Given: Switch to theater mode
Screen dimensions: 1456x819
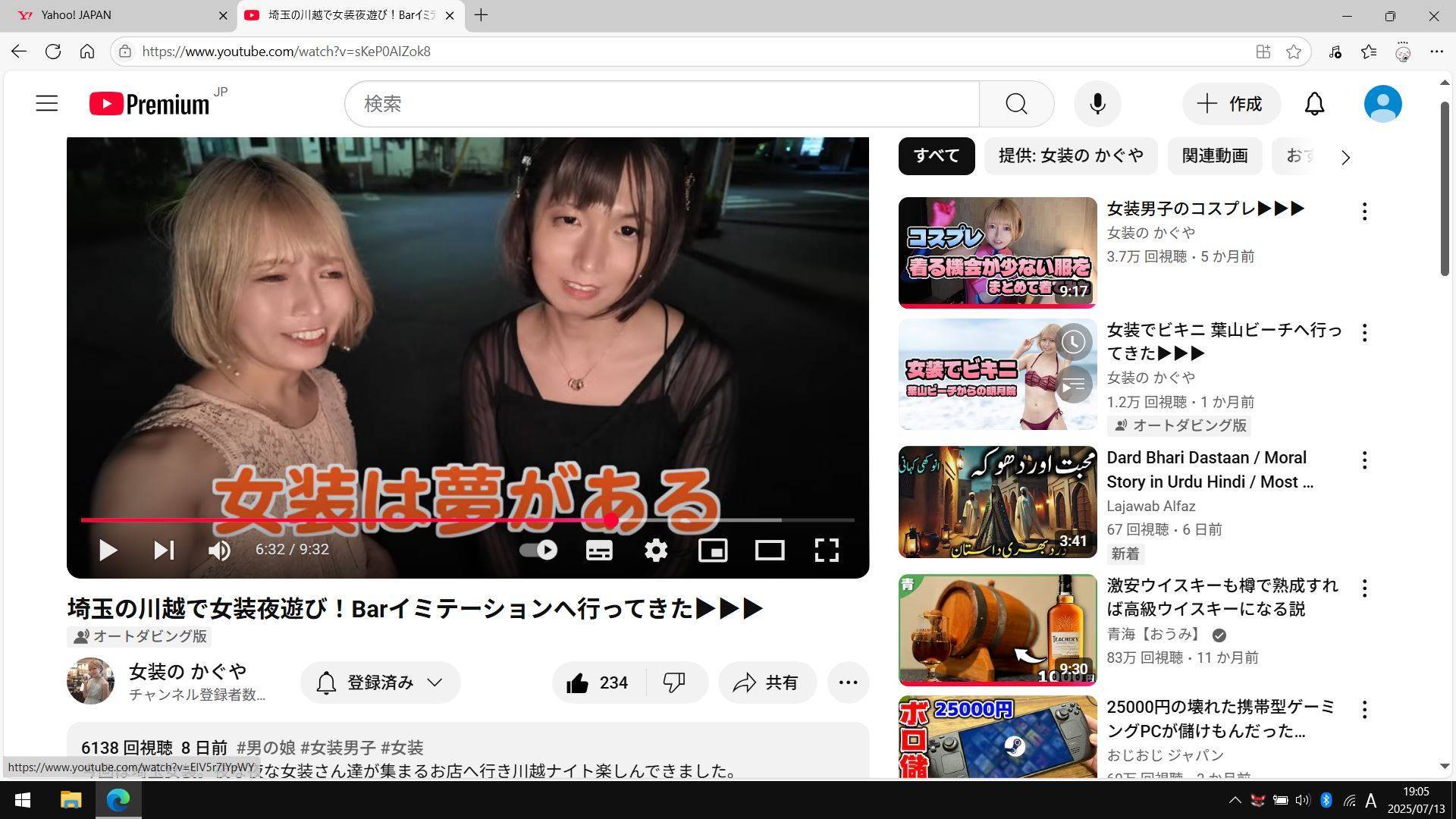Looking at the screenshot, I should pos(770,550).
